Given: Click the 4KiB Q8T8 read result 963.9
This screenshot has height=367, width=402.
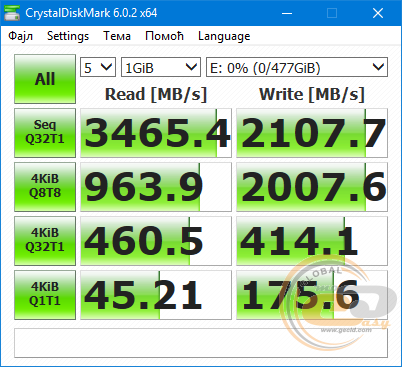Looking at the screenshot, I should tap(156, 187).
